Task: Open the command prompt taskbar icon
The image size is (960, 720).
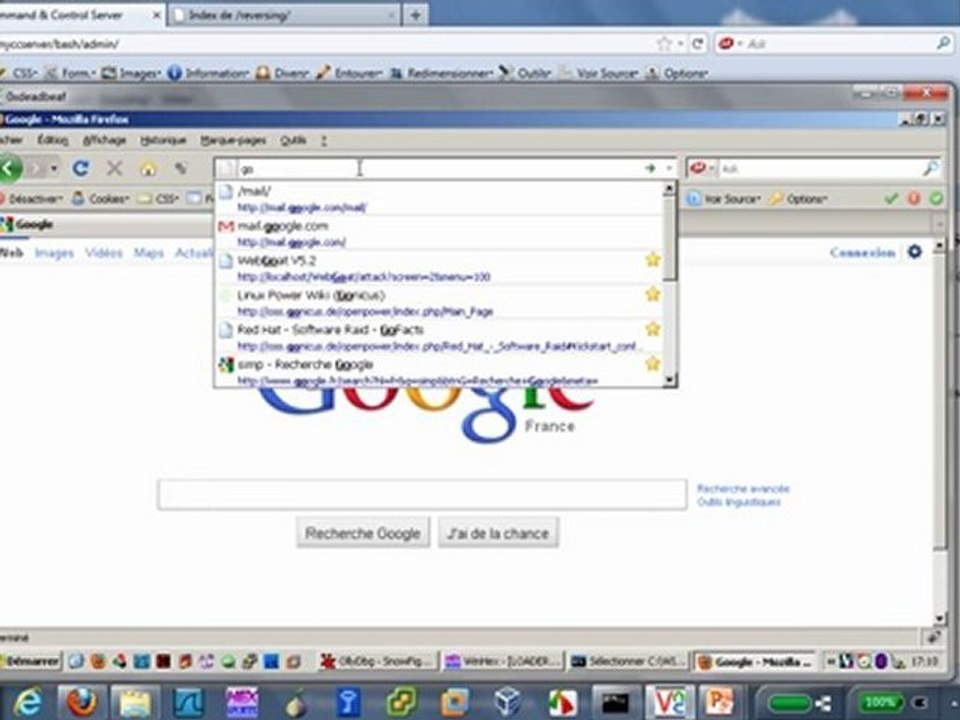Action: pos(615,702)
